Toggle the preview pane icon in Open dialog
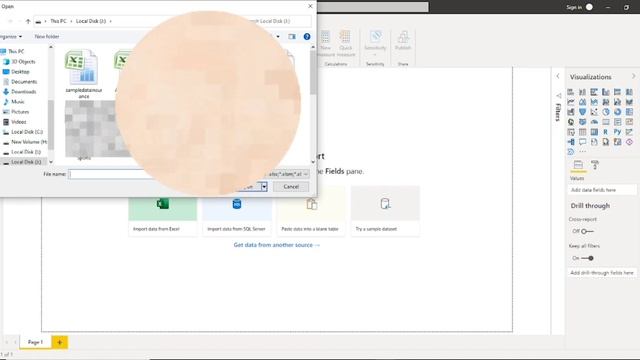 (x=292, y=37)
